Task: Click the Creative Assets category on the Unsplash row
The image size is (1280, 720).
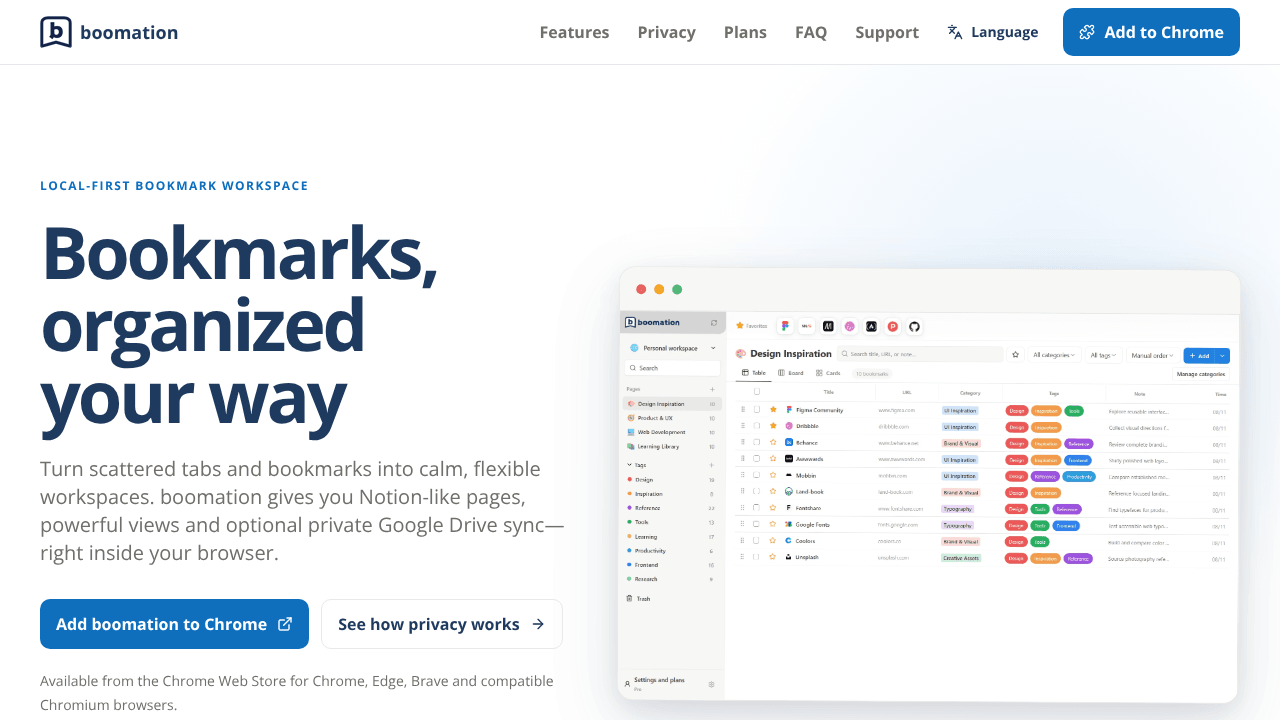Action: click(x=962, y=557)
